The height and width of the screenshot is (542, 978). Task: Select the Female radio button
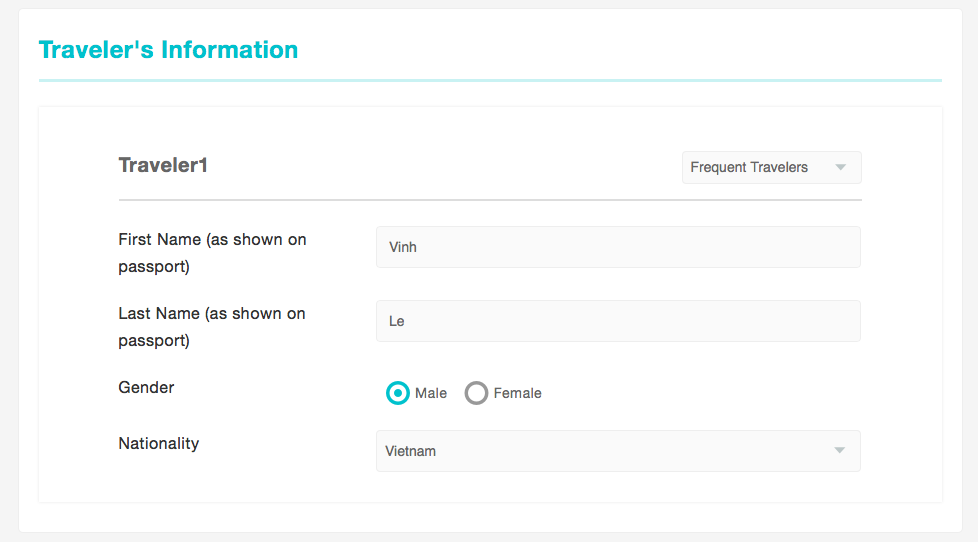[477, 393]
